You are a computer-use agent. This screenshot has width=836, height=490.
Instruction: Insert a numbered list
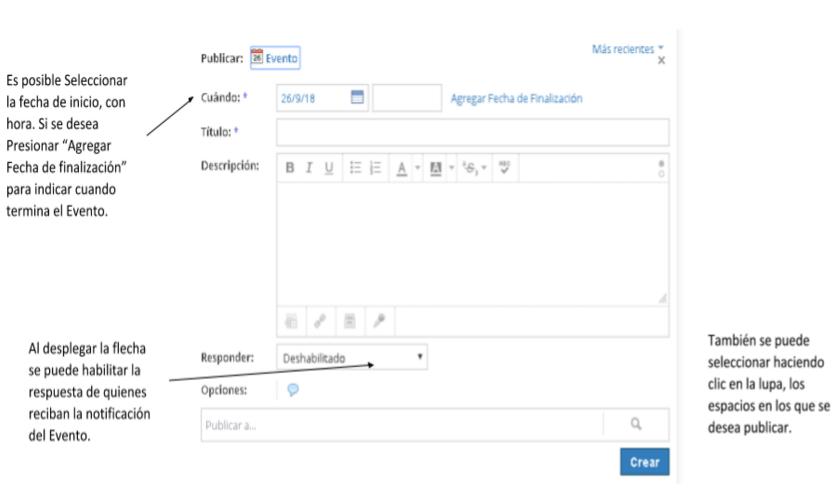374,169
